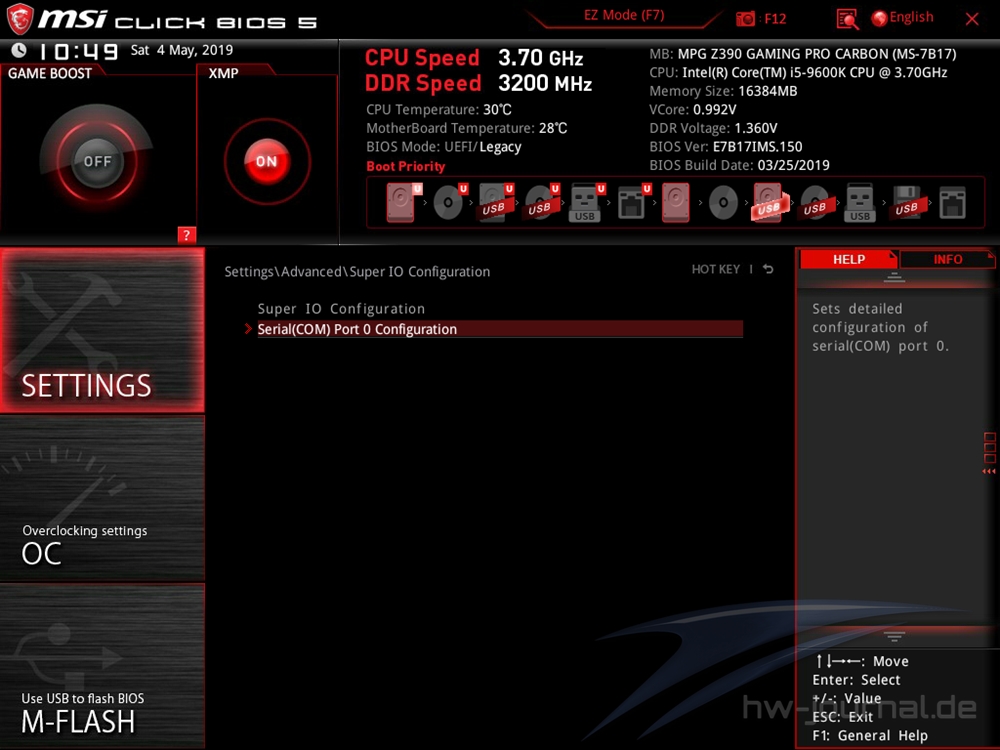
Task: Click the red triple-arrow side panel handle
Action: click(989, 471)
